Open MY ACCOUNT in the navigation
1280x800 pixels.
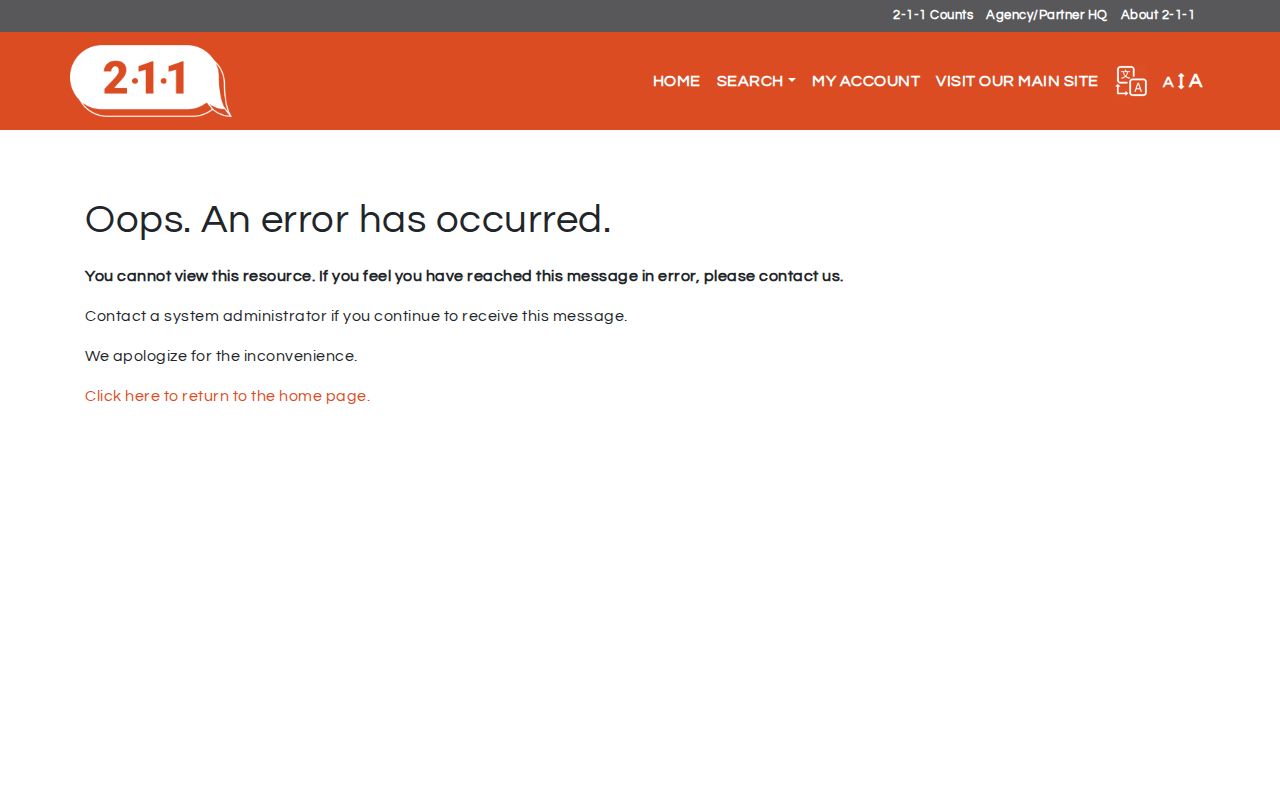[x=866, y=81]
